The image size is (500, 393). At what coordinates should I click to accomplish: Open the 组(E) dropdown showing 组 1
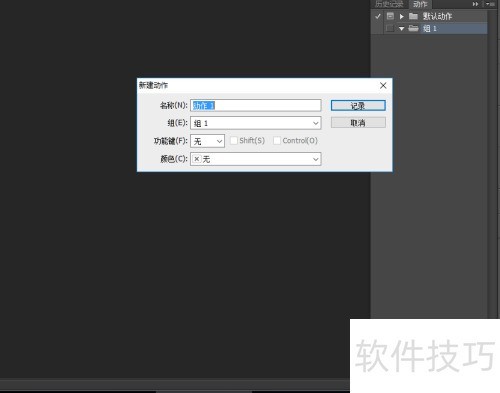point(256,123)
